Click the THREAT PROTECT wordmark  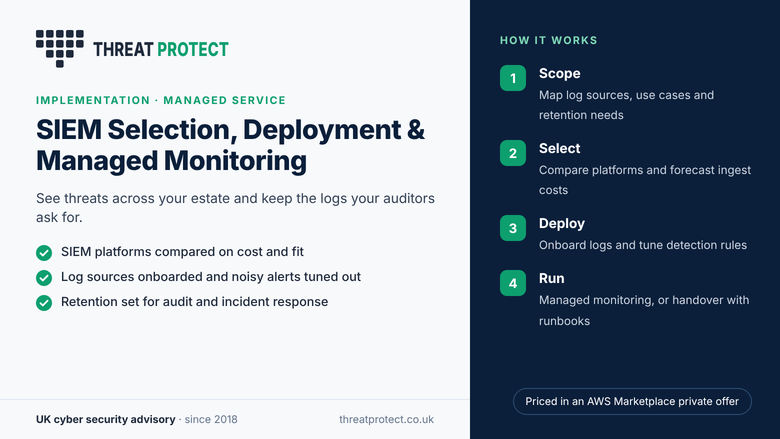point(161,50)
